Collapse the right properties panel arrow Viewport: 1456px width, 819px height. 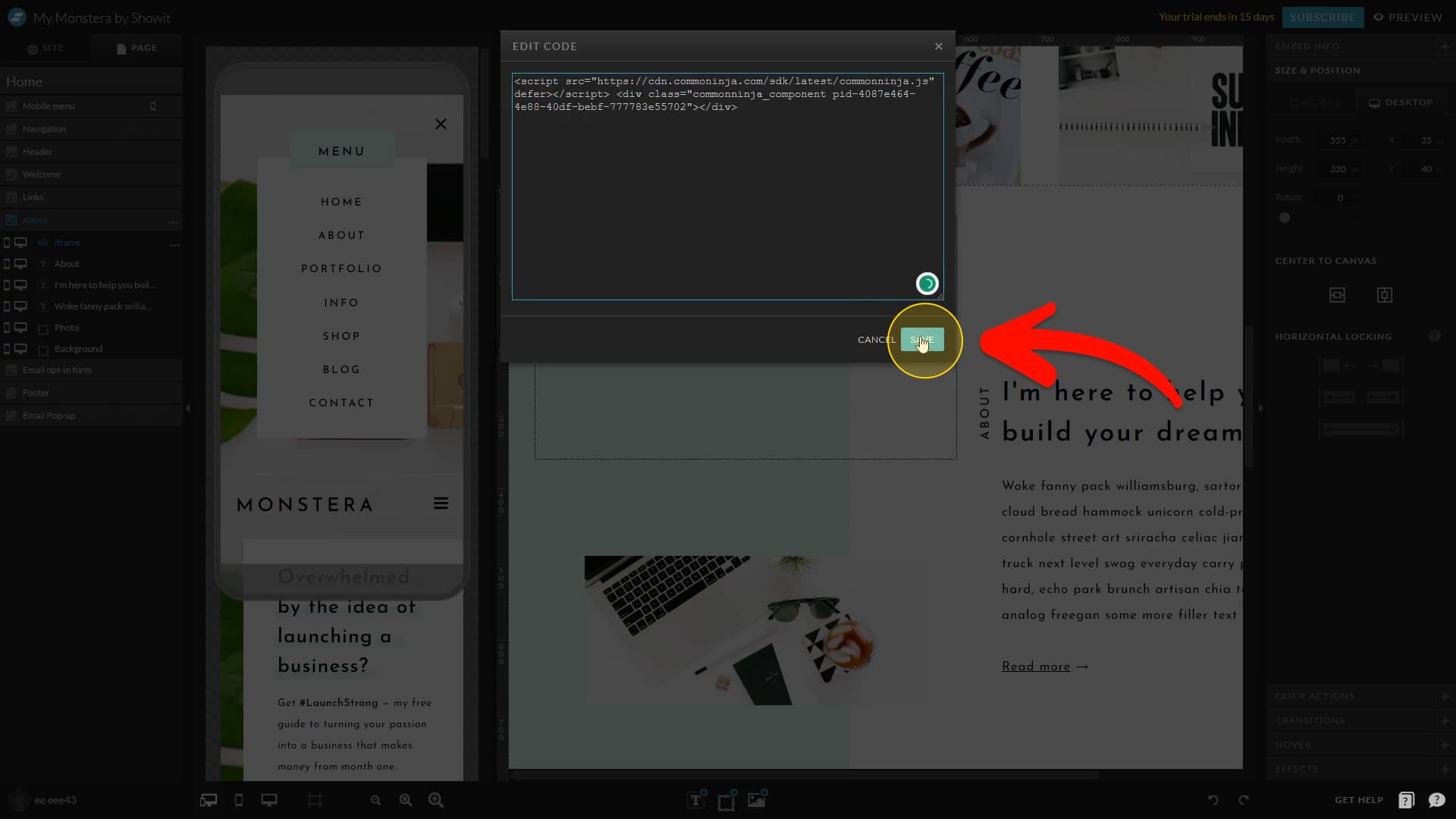click(1260, 408)
